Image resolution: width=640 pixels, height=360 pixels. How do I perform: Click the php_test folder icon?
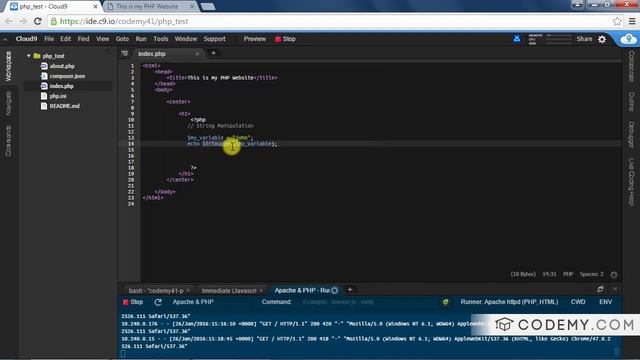37,56
